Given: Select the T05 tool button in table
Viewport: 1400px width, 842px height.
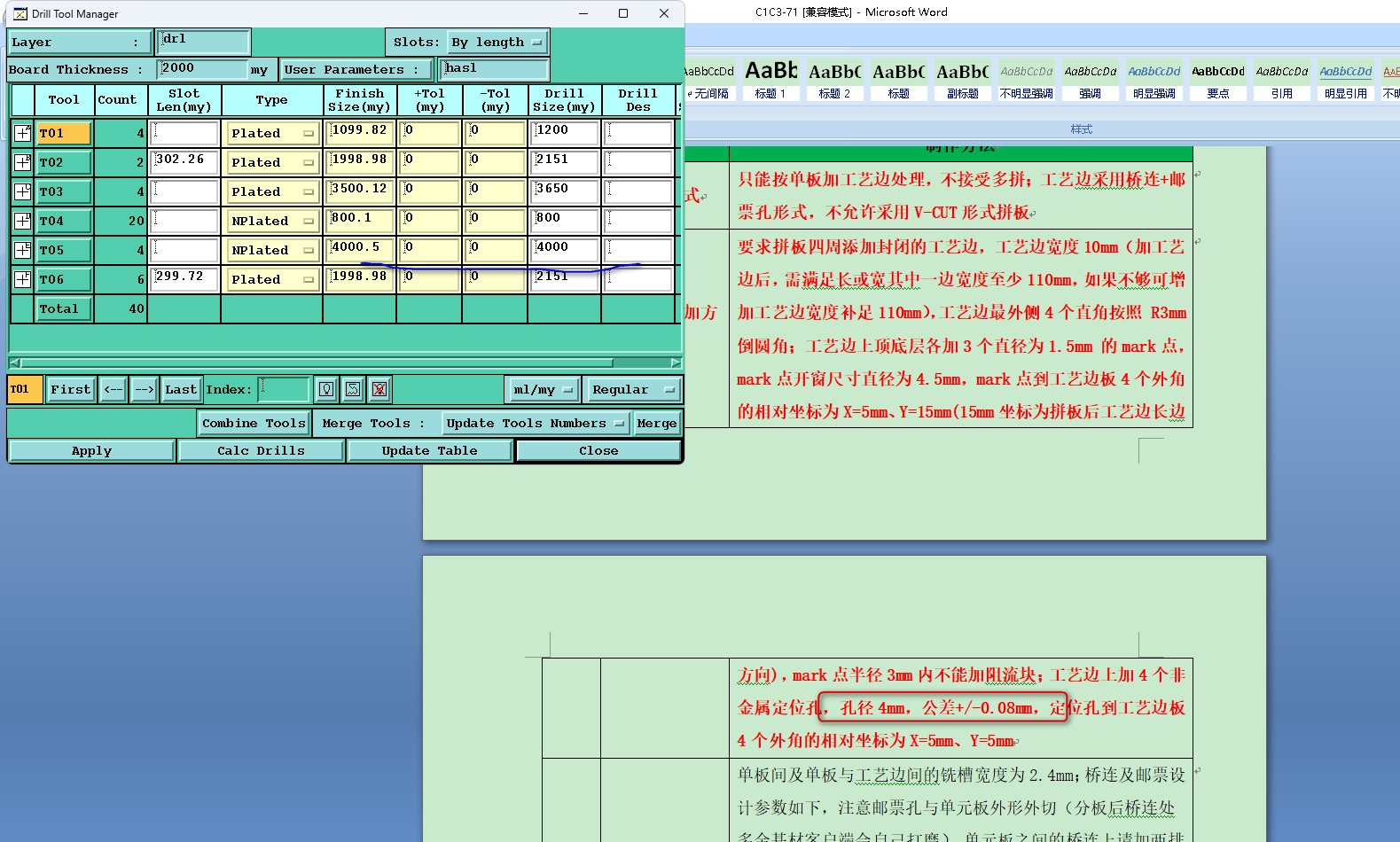Looking at the screenshot, I should 63,250.
